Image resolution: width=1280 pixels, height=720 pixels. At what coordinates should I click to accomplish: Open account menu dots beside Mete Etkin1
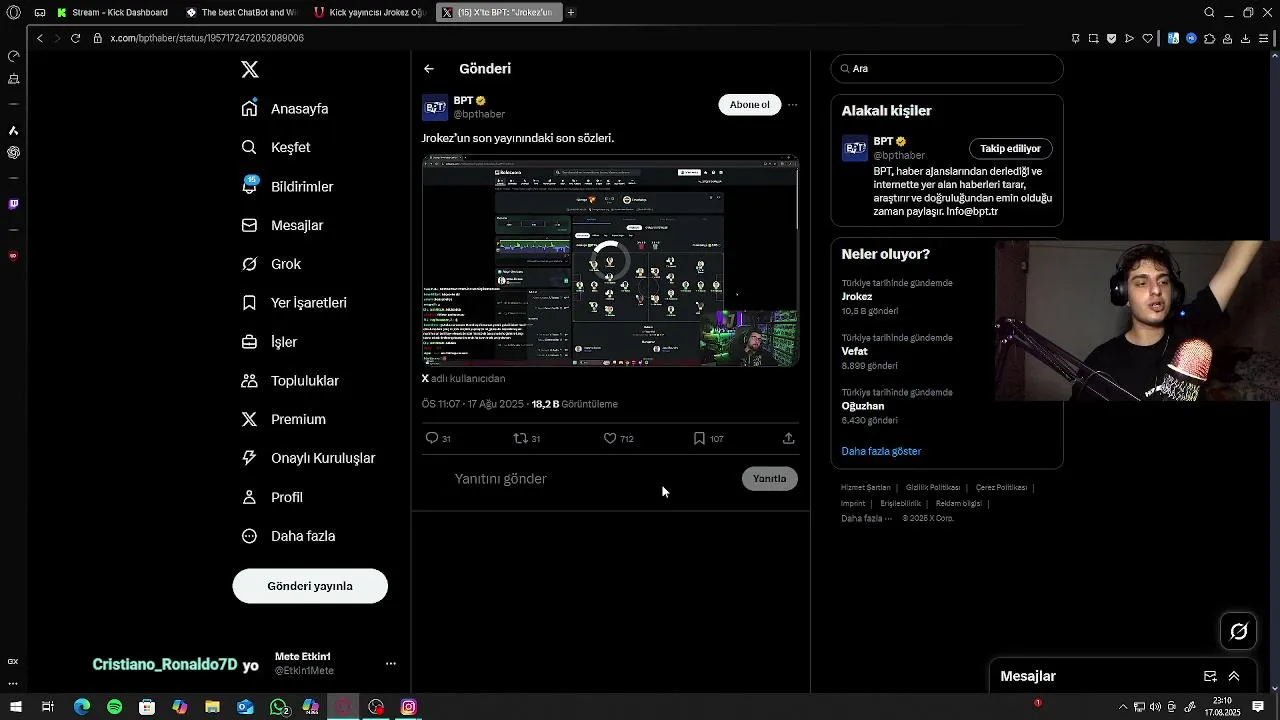click(391, 663)
